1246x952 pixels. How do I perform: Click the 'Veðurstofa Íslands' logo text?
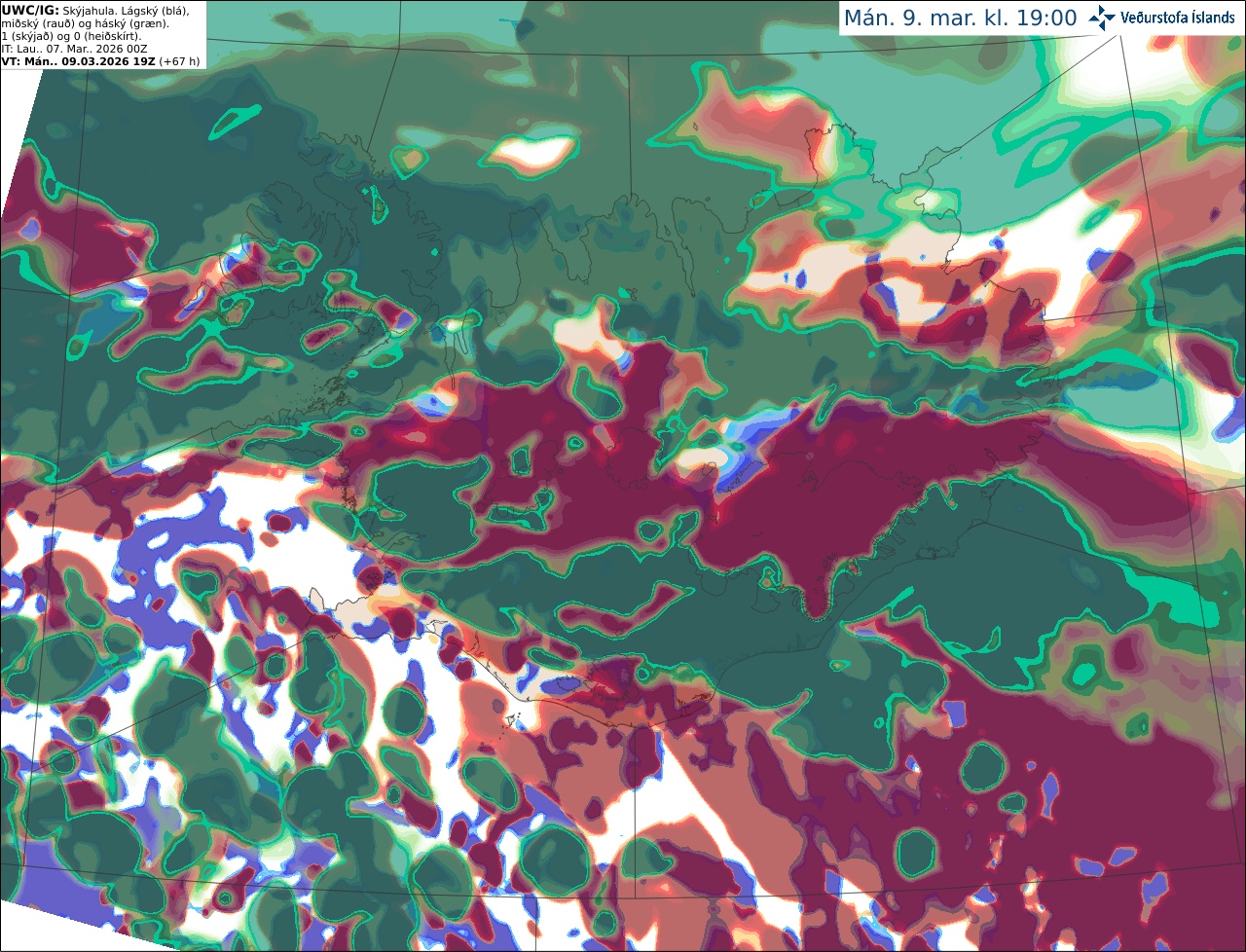[x=1178, y=18]
